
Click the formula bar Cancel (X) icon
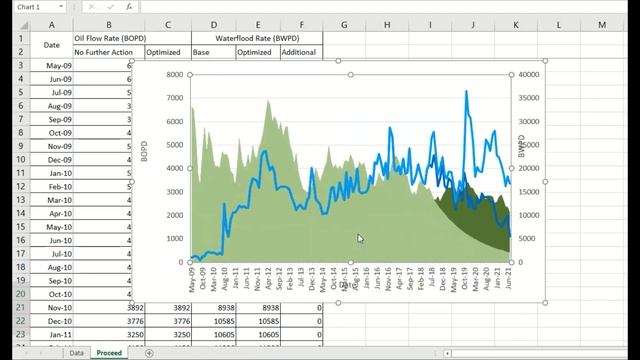(91, 7)
